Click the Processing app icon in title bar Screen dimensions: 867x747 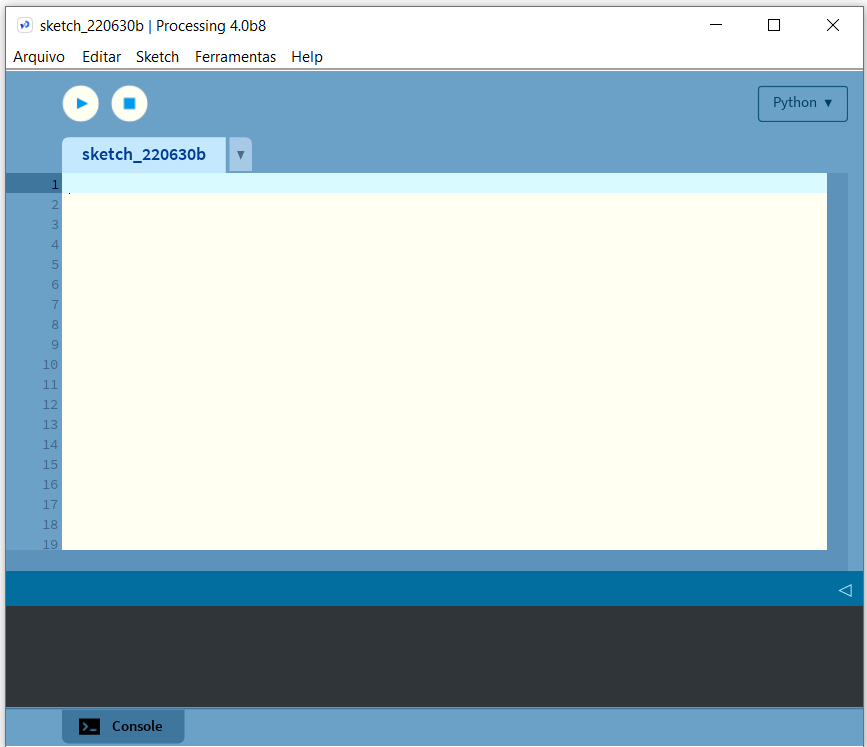(24, 25)
